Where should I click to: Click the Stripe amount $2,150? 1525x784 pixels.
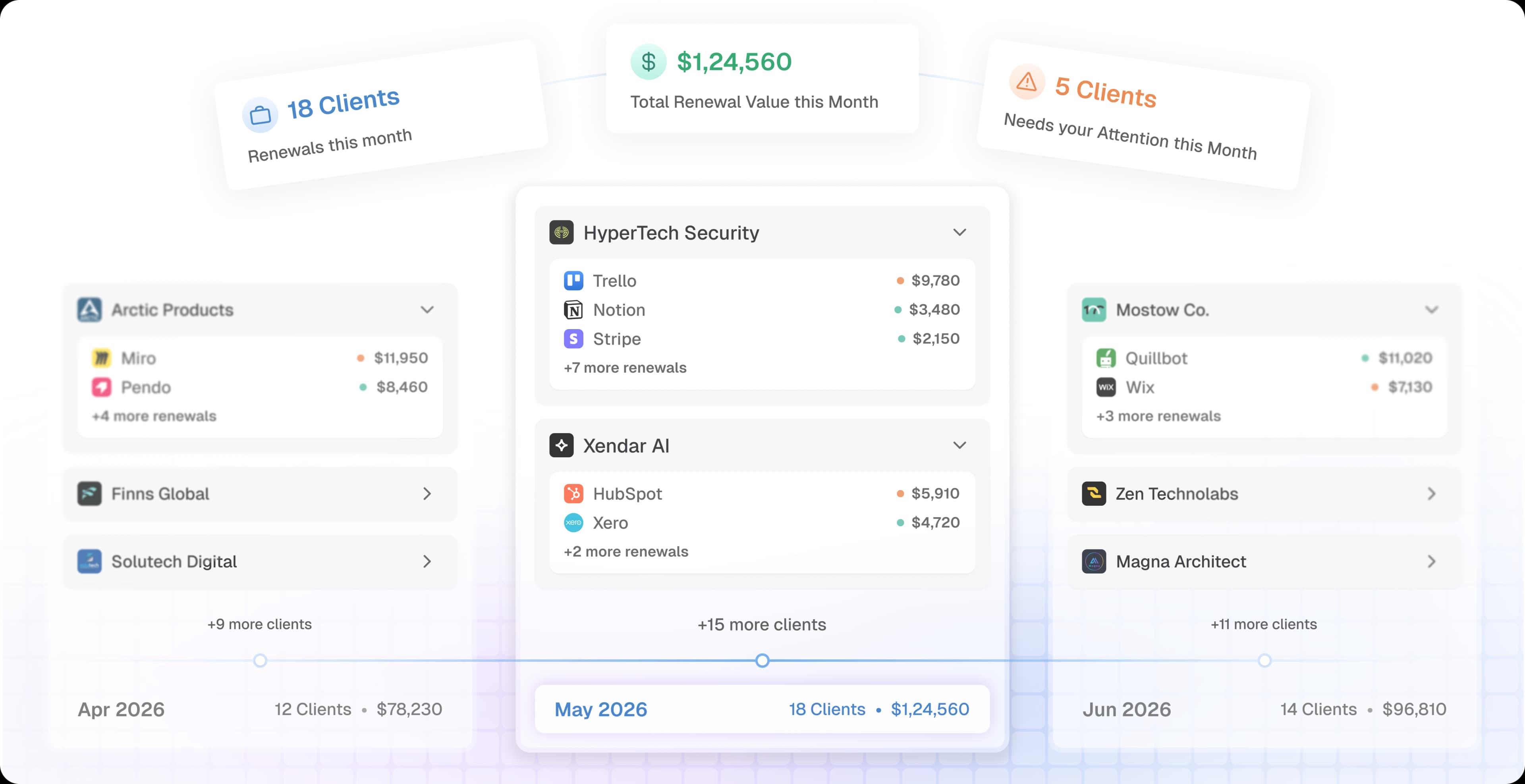(936, 339)
